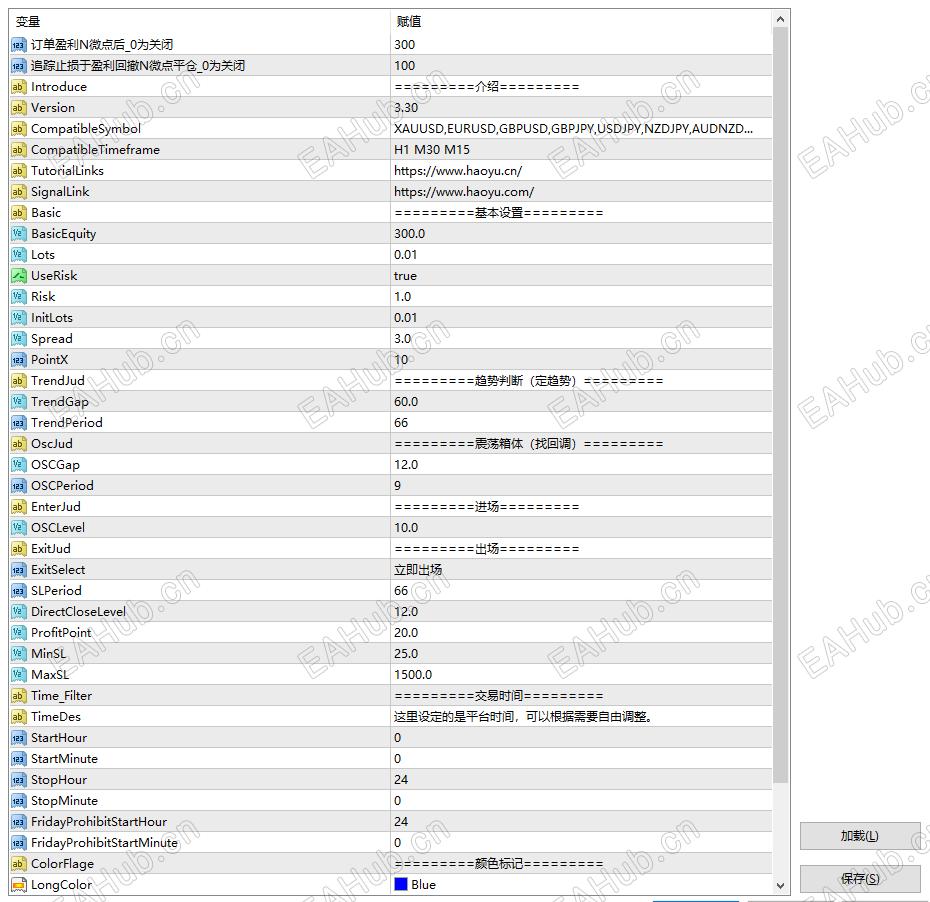Screen dimensions: 930x902
Task: Click the Time_Filter string icon
Action: (x=18, y=696)
